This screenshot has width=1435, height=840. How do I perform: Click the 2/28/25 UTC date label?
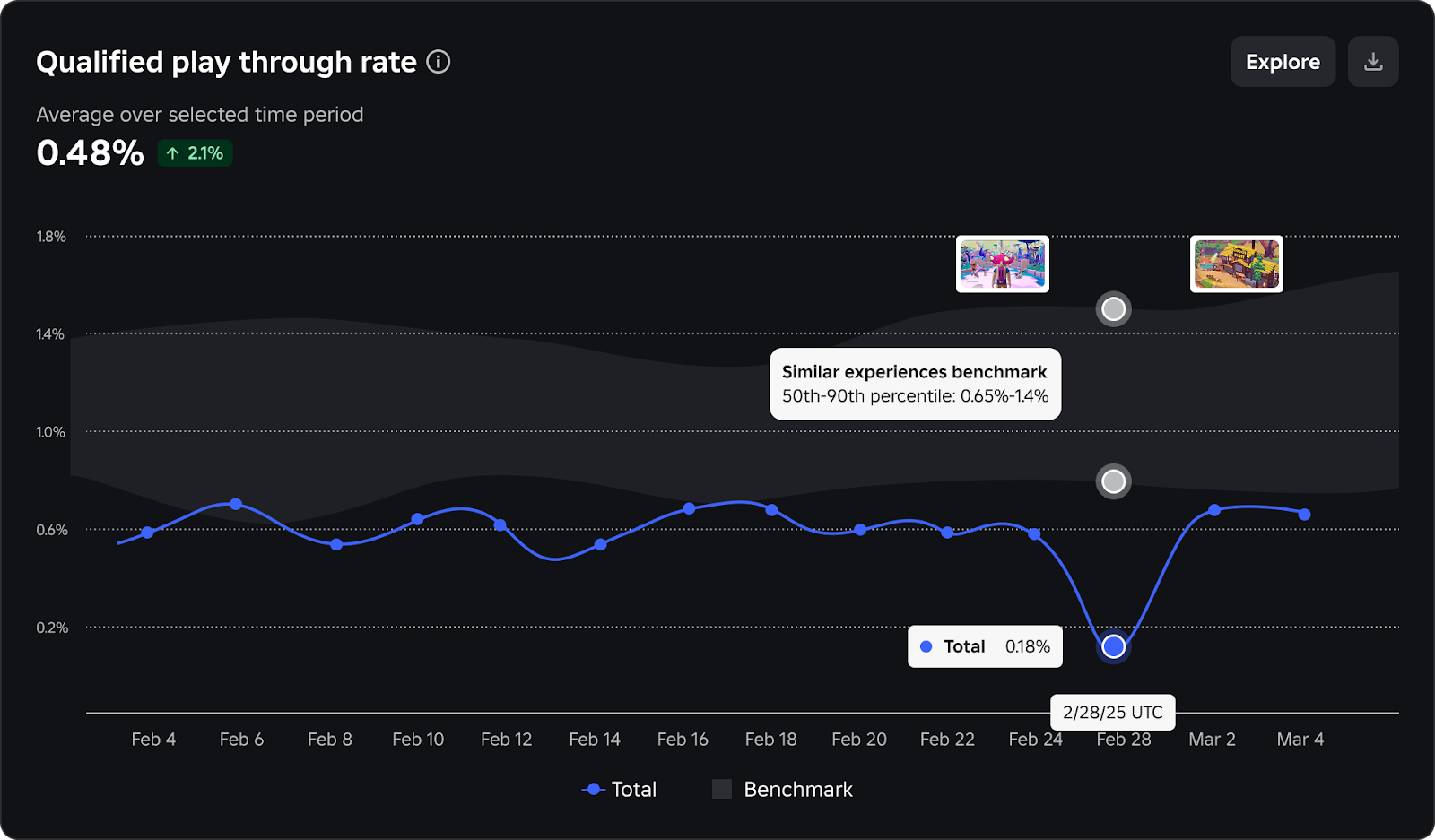pyautogui.click(x=1112, y=713)
